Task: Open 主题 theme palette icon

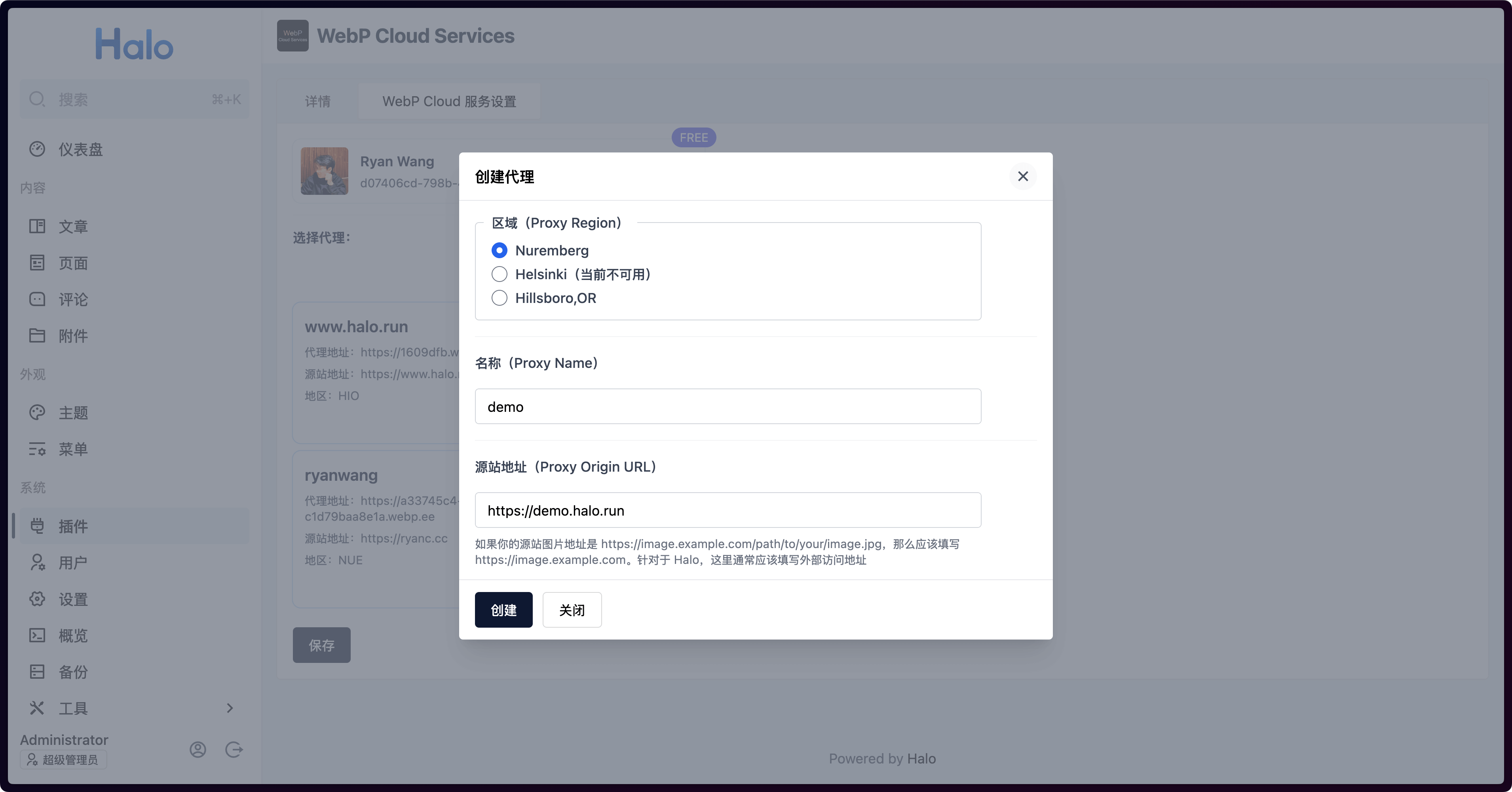Action: (x=37, y=413)
